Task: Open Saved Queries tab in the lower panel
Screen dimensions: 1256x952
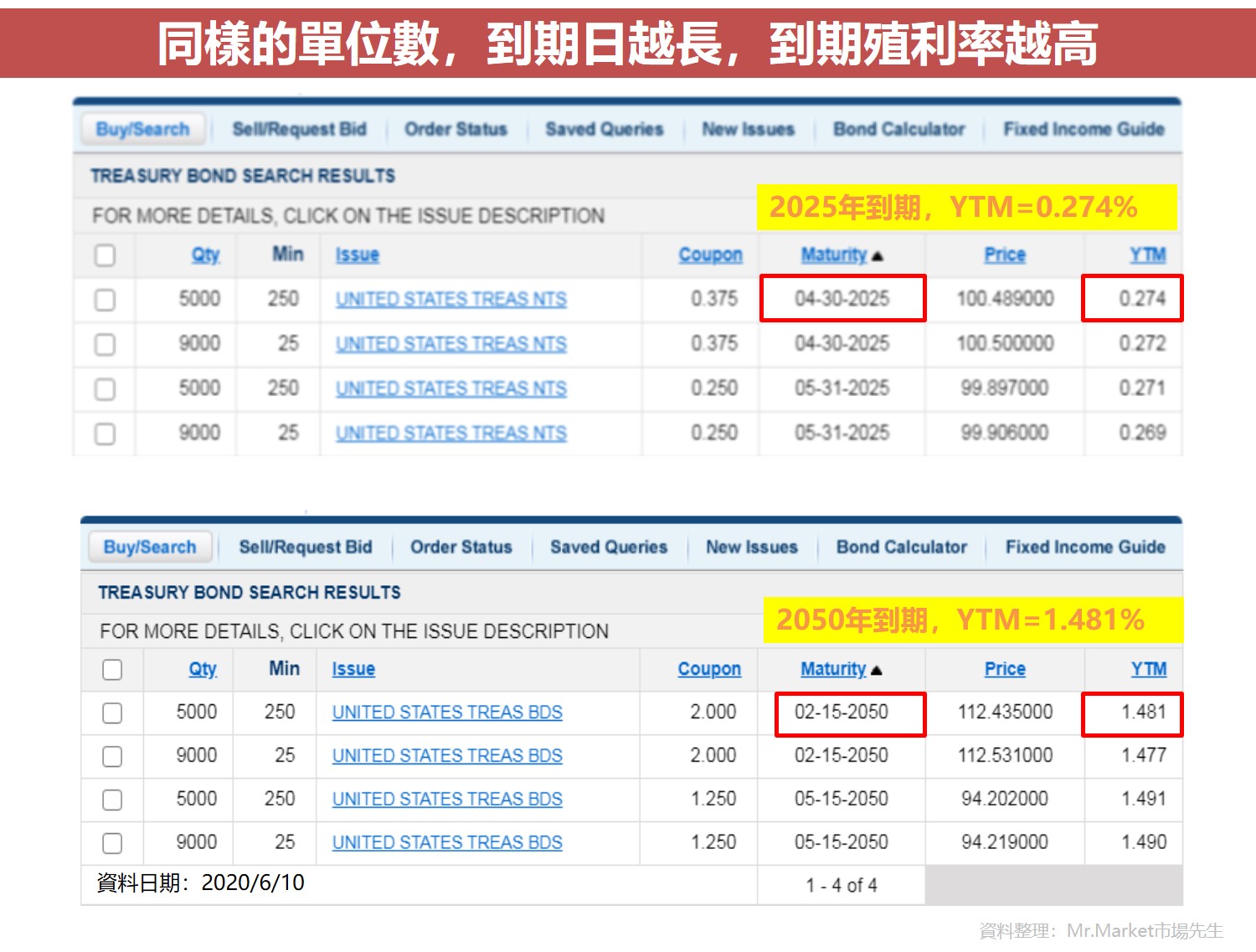Action: pyautogui.click(x=609, y=547)
